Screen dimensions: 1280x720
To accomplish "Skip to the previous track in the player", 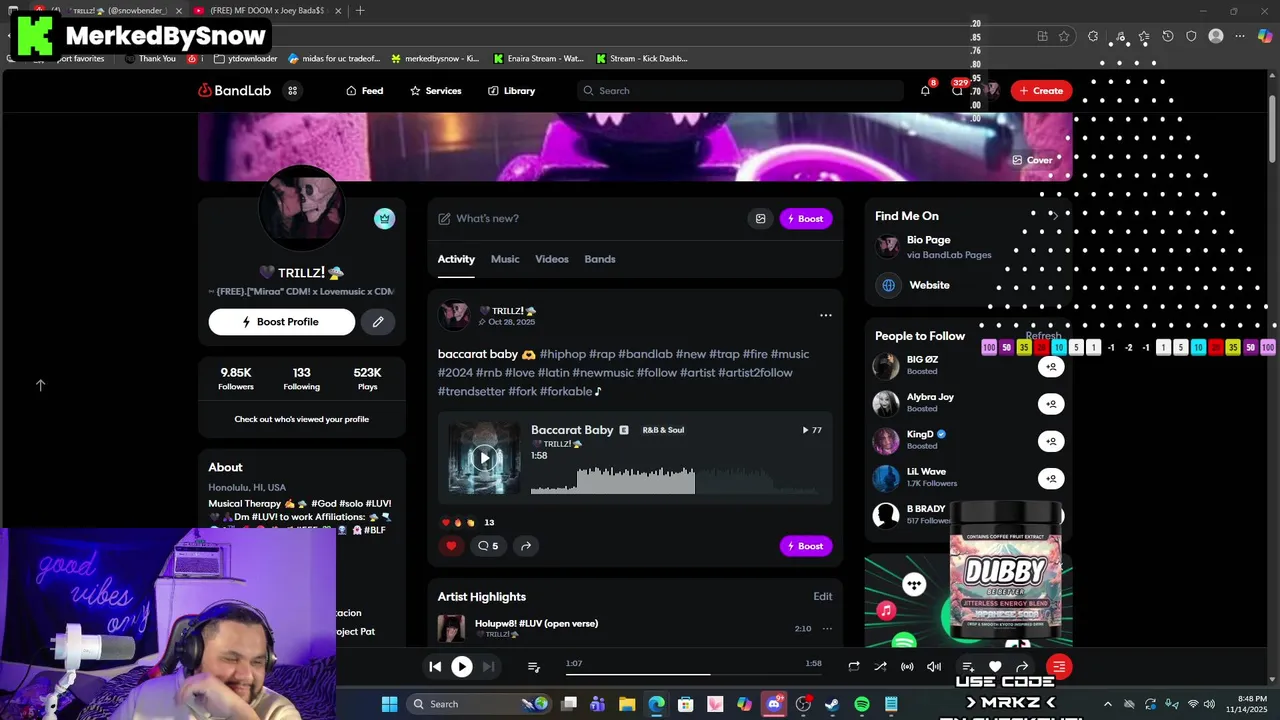I will pyautogui.click(x=435, y=666).
